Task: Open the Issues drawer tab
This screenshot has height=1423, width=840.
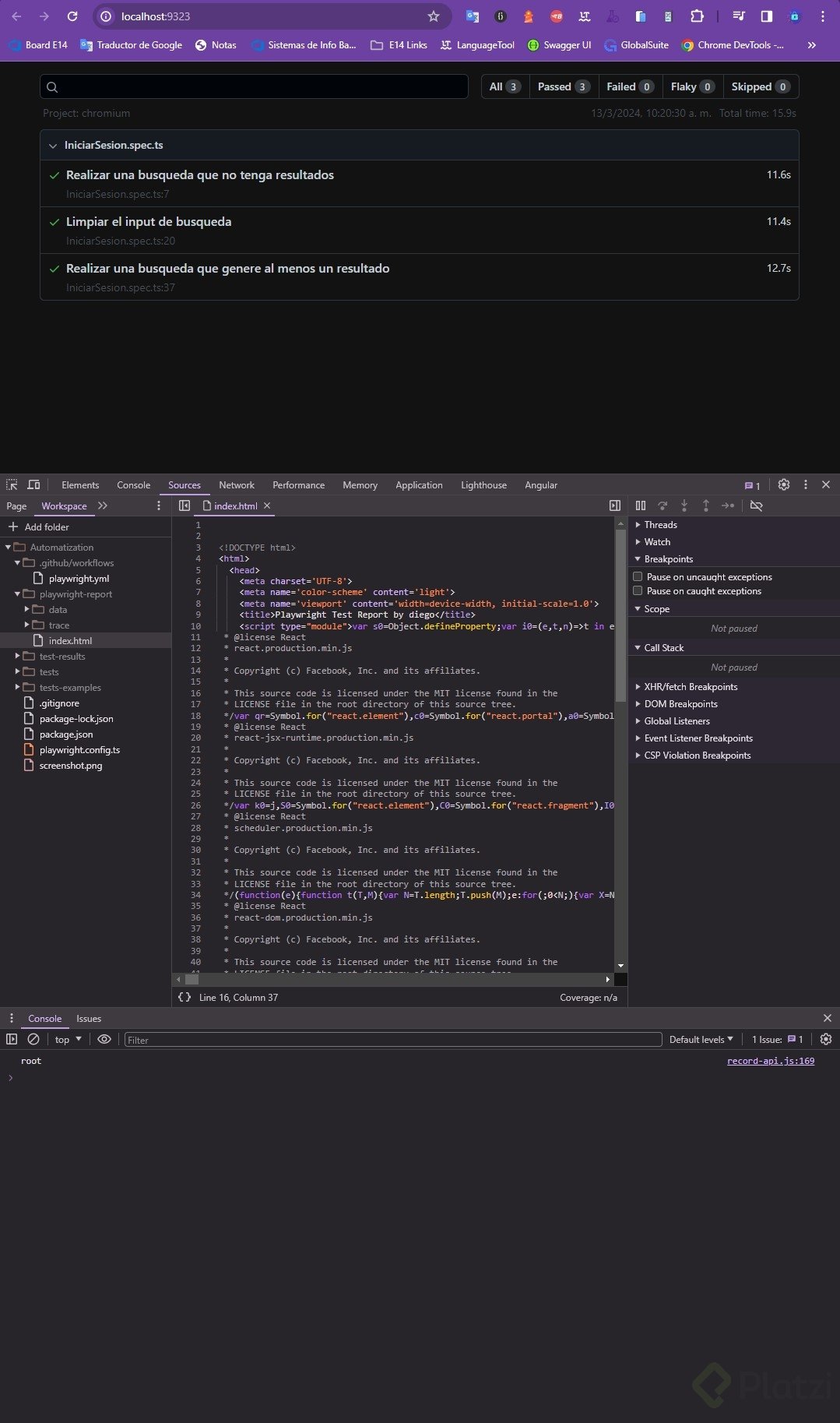Action: pos(89,1018)
